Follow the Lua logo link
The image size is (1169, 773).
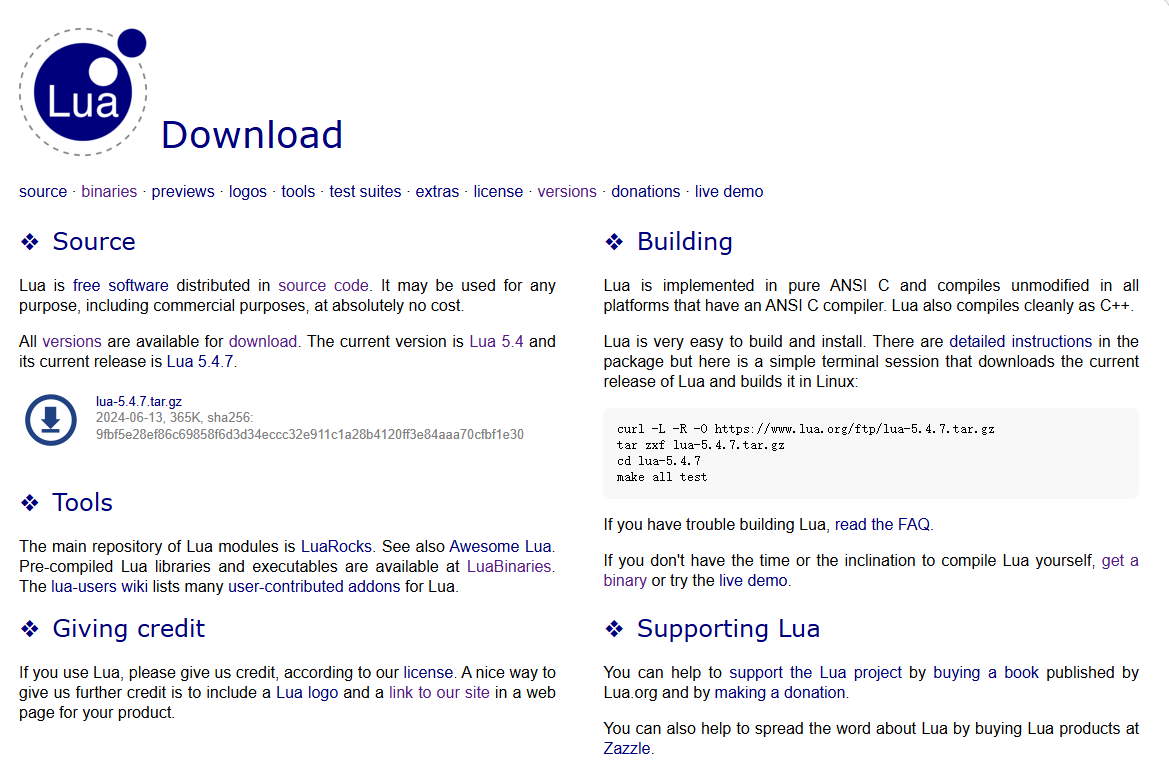coord(307,692)
